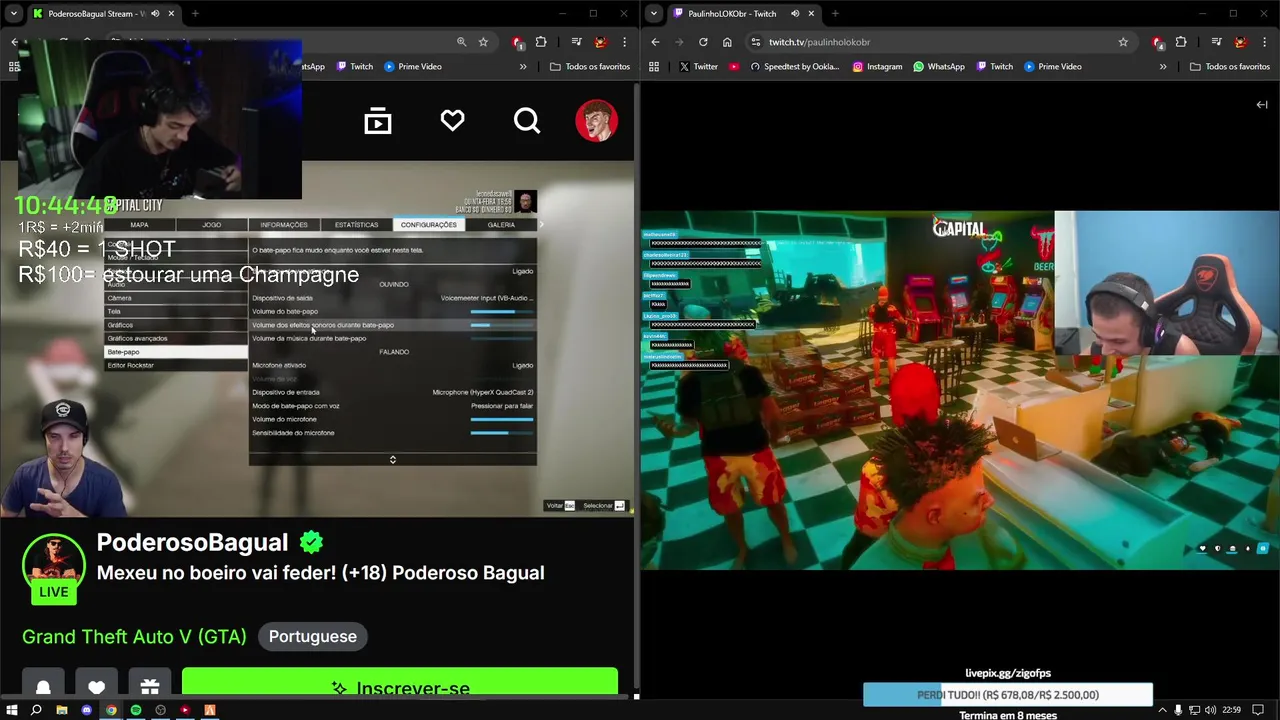Open Chrome three-dot menu in Kick window
Viewport: 1280px width, 720px height.
(x=624, y=42)
